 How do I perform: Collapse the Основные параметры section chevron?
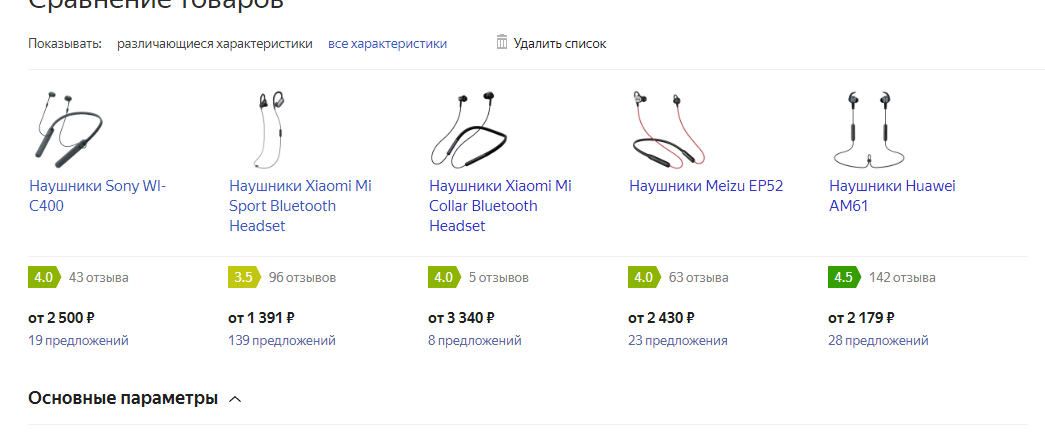[235, 399]
